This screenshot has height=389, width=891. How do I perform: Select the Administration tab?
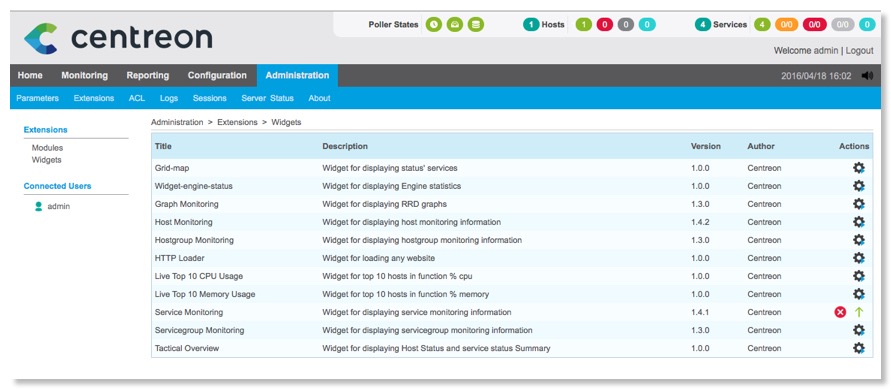coord(297,76)
